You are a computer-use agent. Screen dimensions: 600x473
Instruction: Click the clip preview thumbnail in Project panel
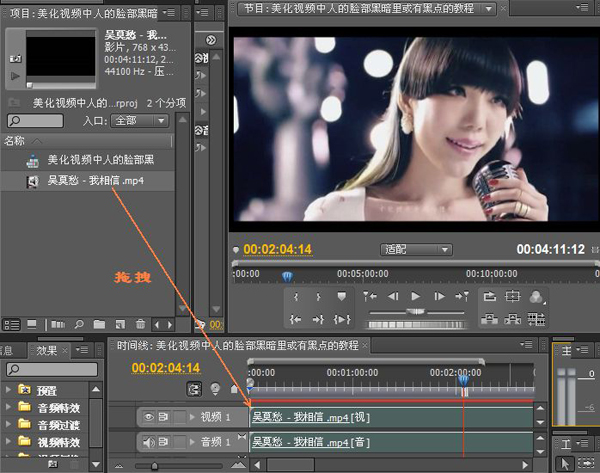pos(60,56)
